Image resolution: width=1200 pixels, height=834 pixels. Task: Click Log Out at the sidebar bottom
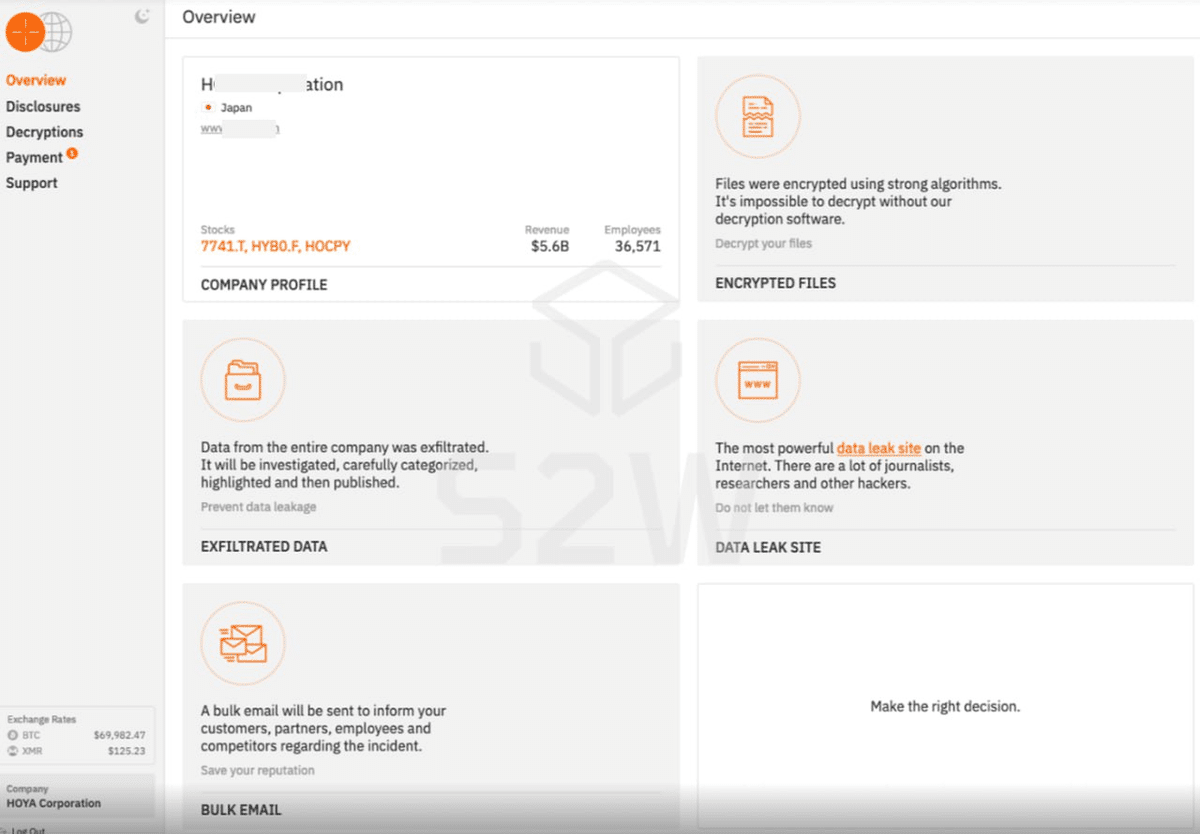28,829
